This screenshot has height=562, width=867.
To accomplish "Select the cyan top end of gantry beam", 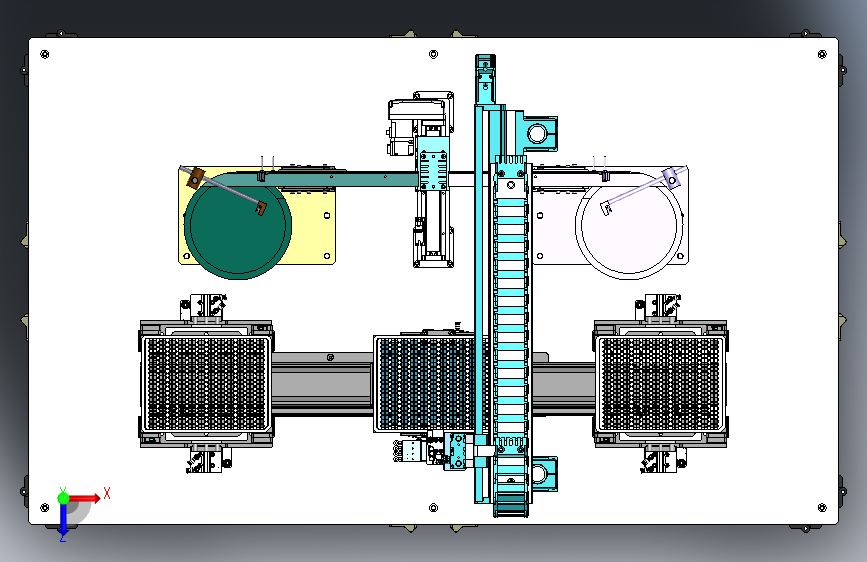I will click(x=485, y=79).
